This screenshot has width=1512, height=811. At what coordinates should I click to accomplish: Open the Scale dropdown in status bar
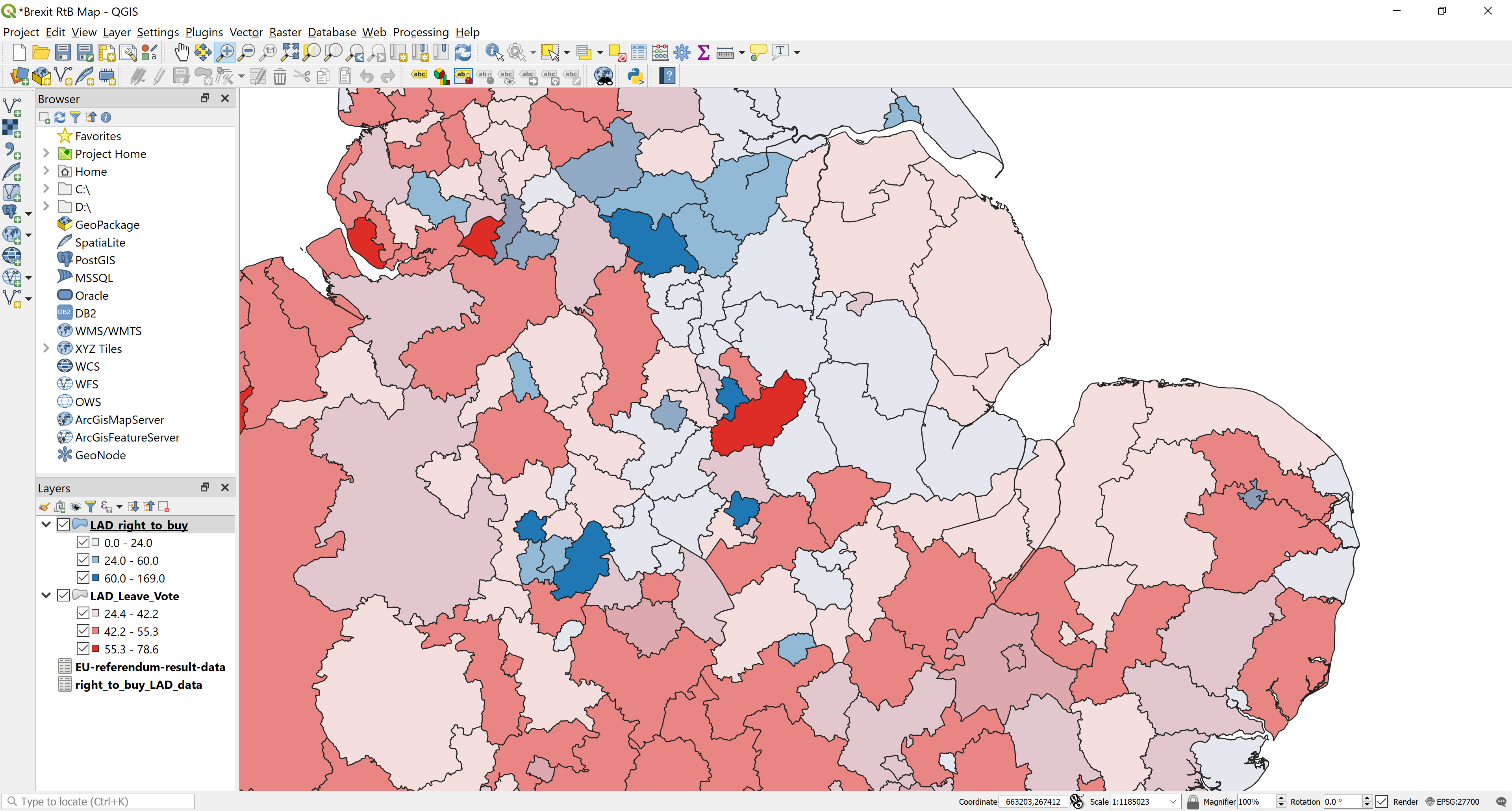[1173, 802]
